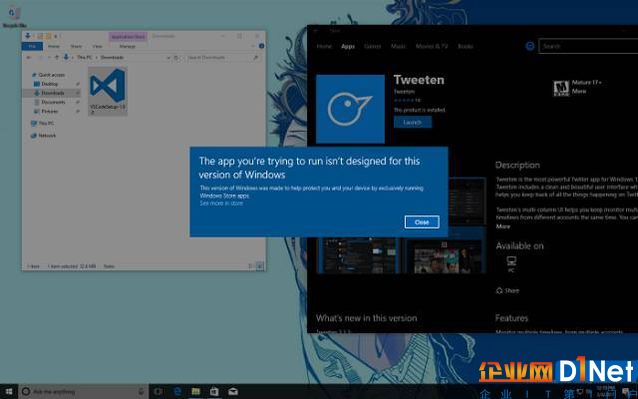Open File Explorer from the taskbar

click(196, 392)
